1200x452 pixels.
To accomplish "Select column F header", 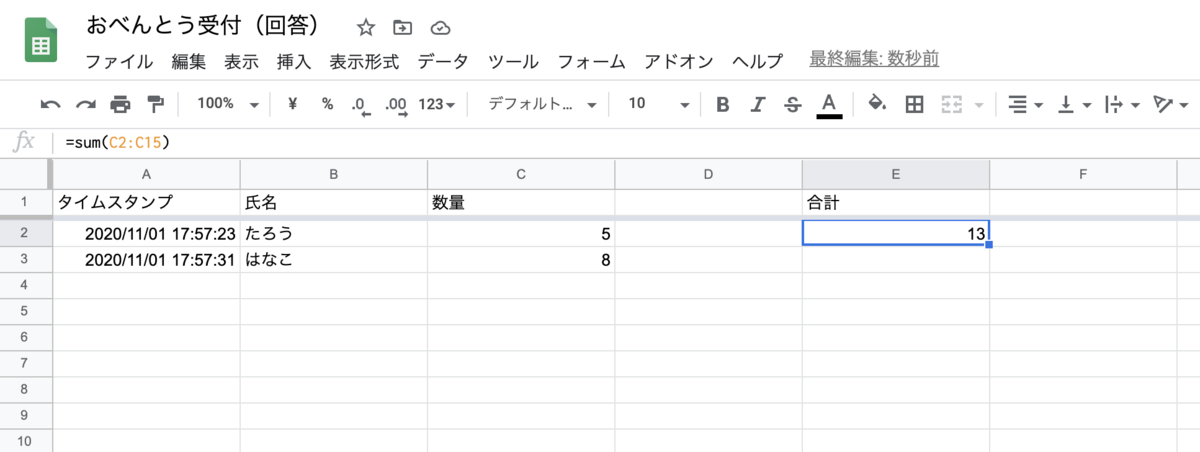I will [1083, 175].
